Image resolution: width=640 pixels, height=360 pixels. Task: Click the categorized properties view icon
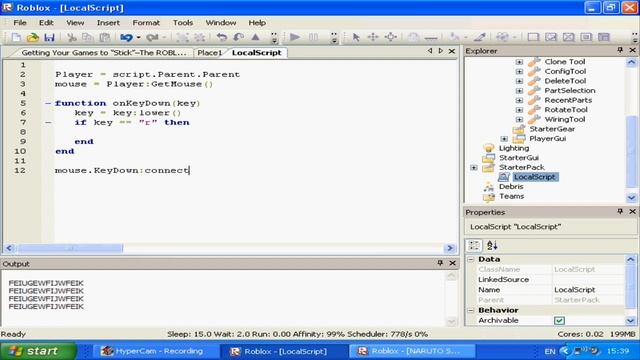click(474, 245)
